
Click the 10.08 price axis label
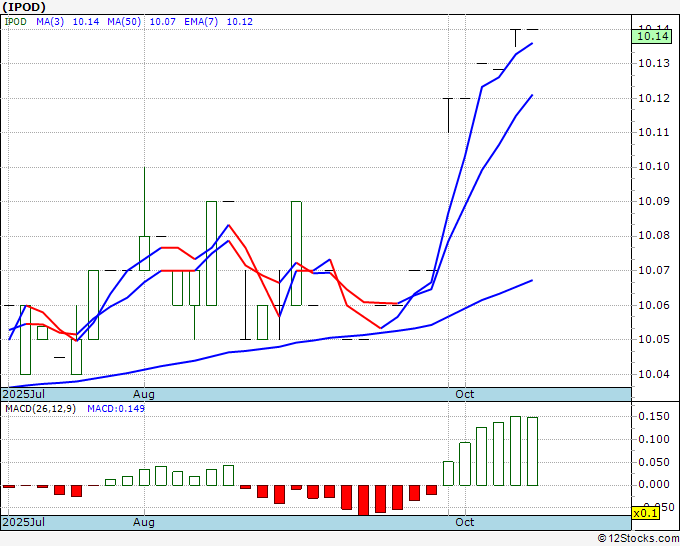coord(654,235)
